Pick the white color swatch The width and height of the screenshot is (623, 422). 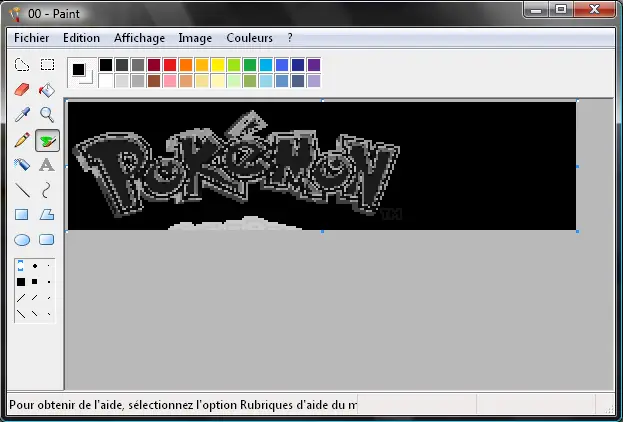(x=106, y=81)
